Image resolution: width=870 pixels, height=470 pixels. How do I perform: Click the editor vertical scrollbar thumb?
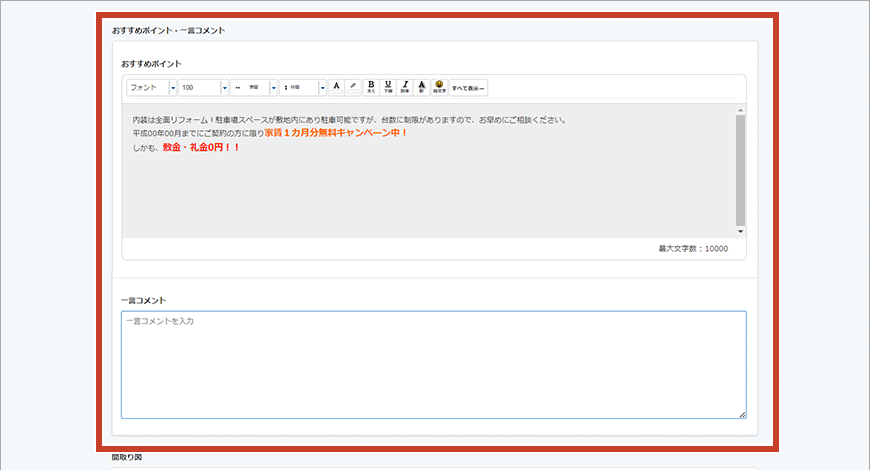[740, 168]
